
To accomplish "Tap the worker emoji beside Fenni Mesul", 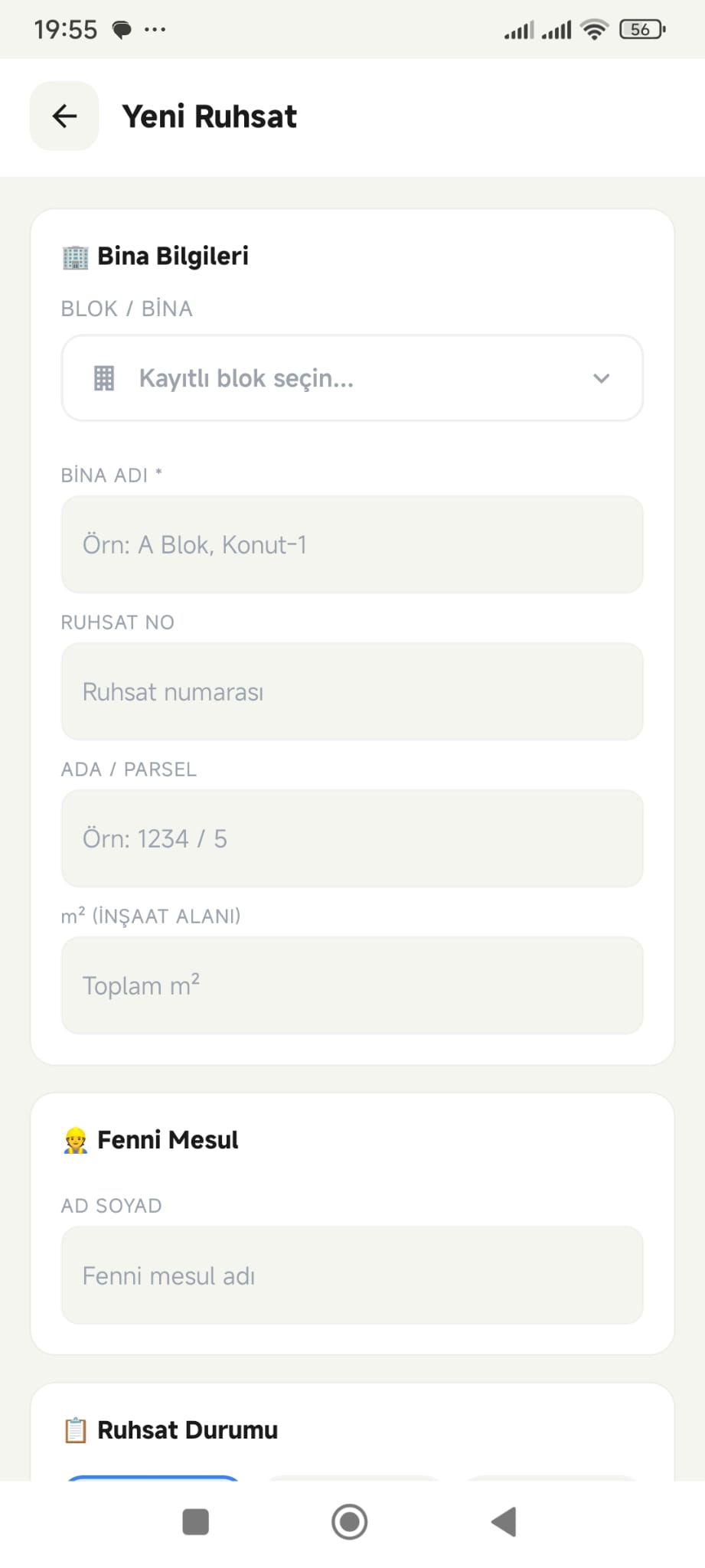I will coord(75,1141).
